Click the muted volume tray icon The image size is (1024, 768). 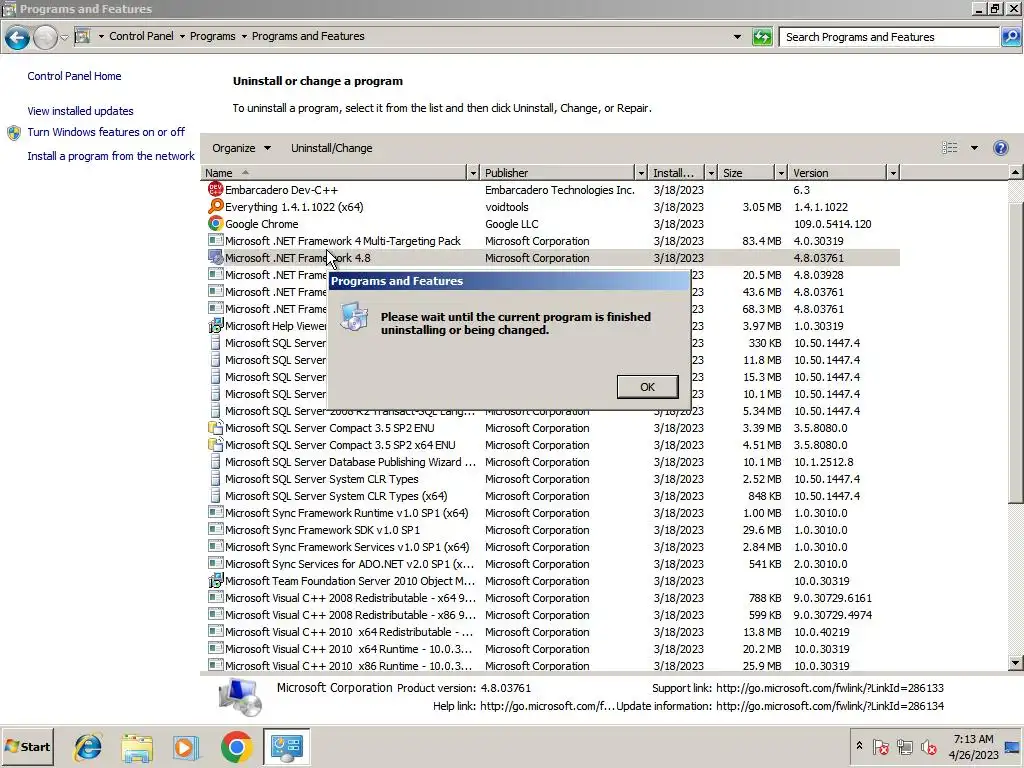tap(928, 746)
